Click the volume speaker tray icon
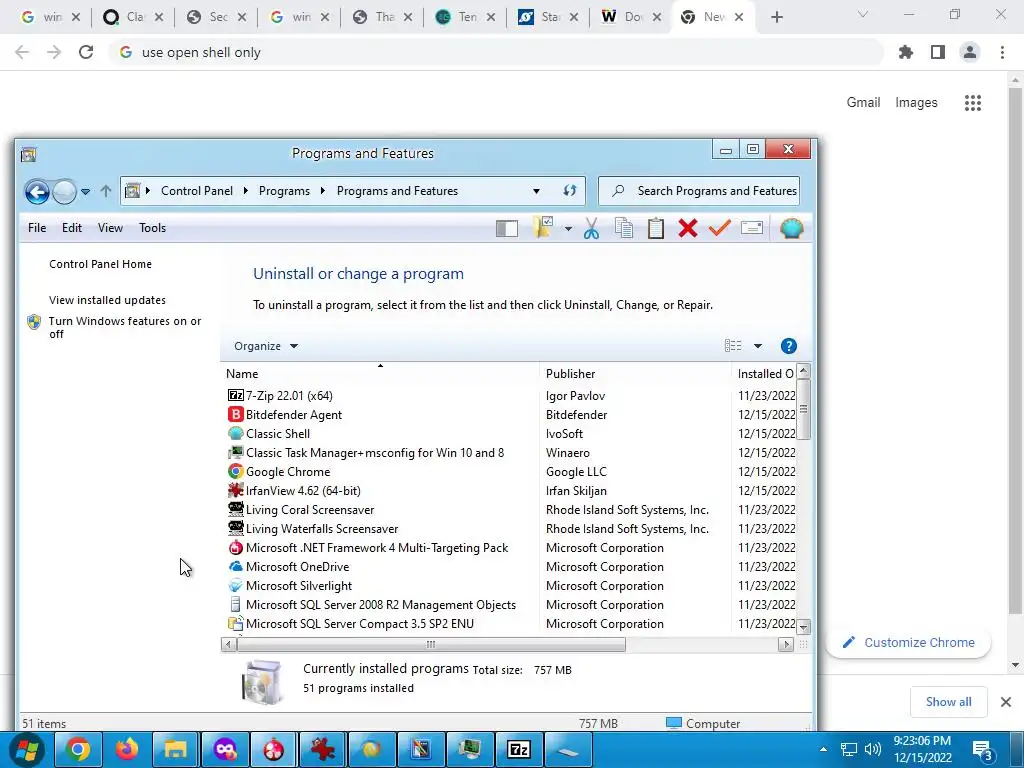The width and height of the screenshot is (1024, 768). click(872, 749)
